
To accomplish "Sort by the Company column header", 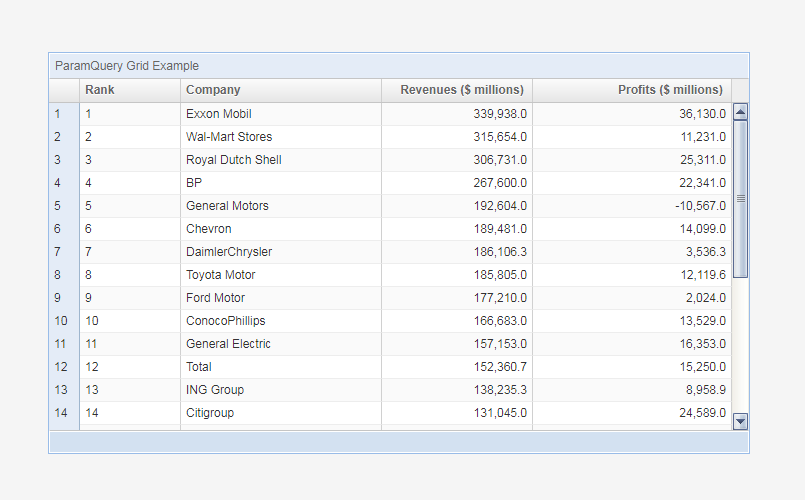I will (280, 90).
